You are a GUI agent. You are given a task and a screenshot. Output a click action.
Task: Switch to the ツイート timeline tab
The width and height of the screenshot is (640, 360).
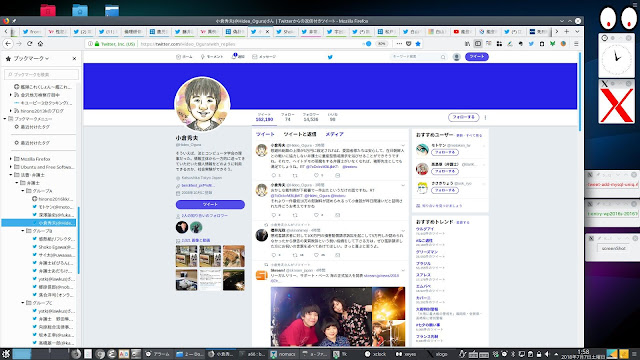click(265, 134)
